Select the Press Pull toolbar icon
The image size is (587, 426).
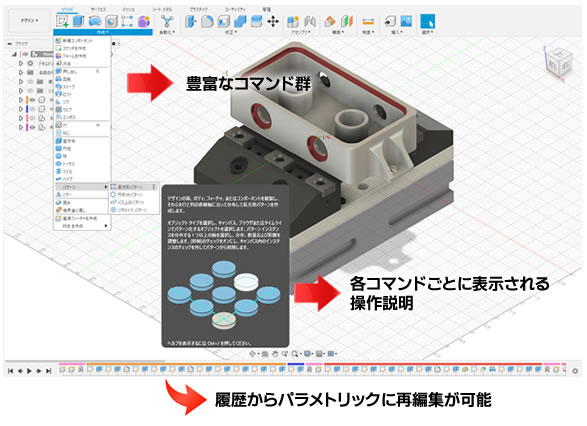point(191,21)
